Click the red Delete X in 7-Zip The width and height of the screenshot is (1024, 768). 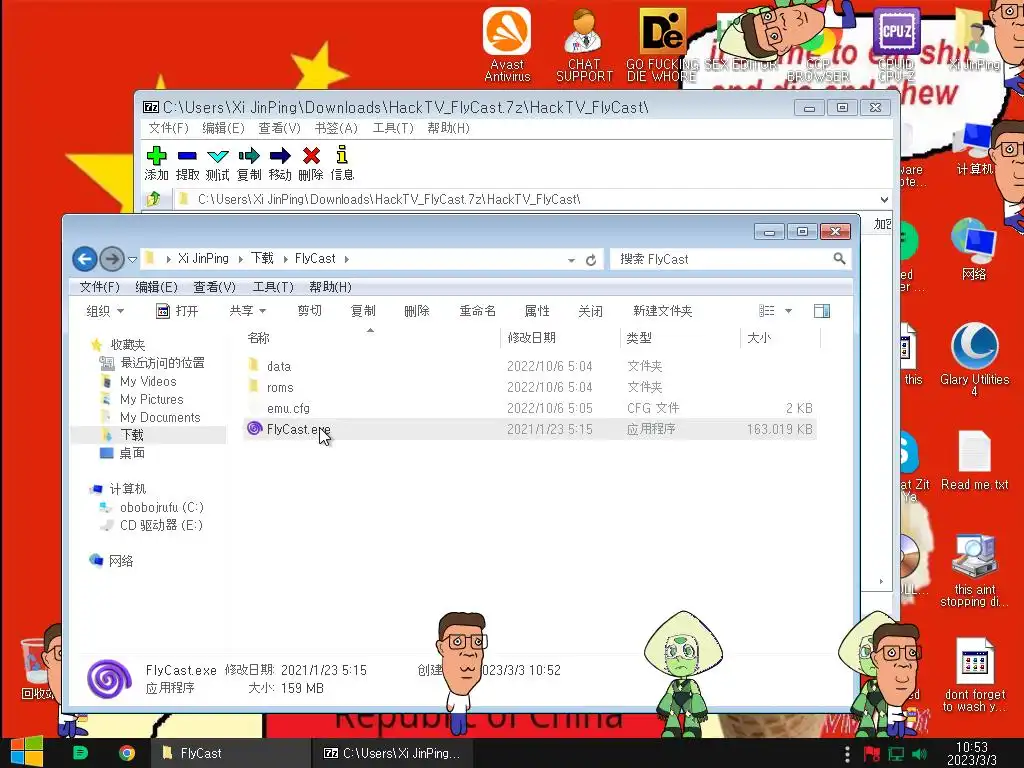(311, 162)
